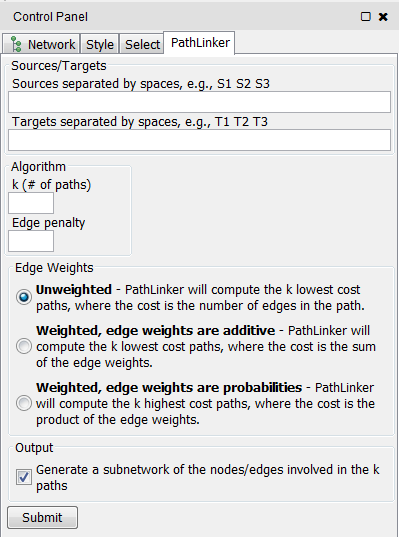Viewport: 399px width, 537px height.
Task: Choose the additive edge weights radio button
Action: pyautogui.click(x=24, y=346)
